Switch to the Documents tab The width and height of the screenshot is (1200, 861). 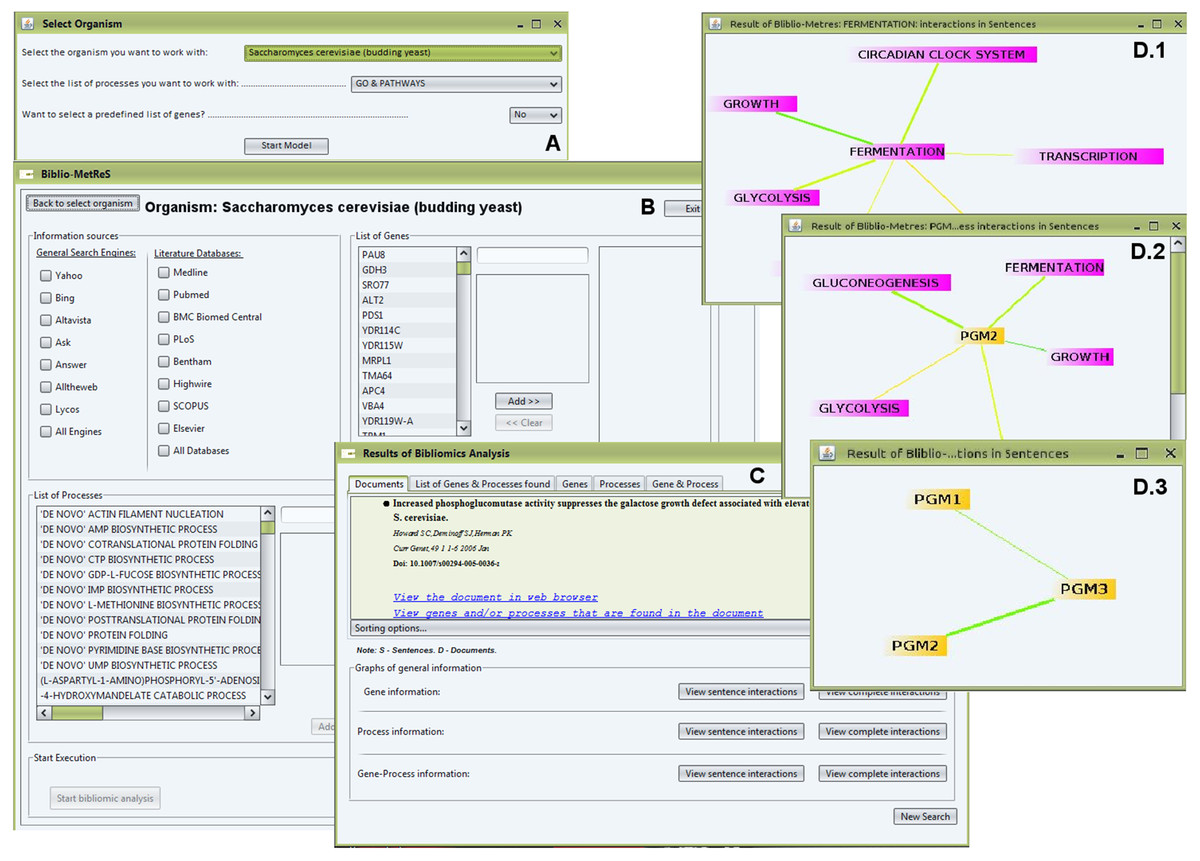tap(379, 484)
